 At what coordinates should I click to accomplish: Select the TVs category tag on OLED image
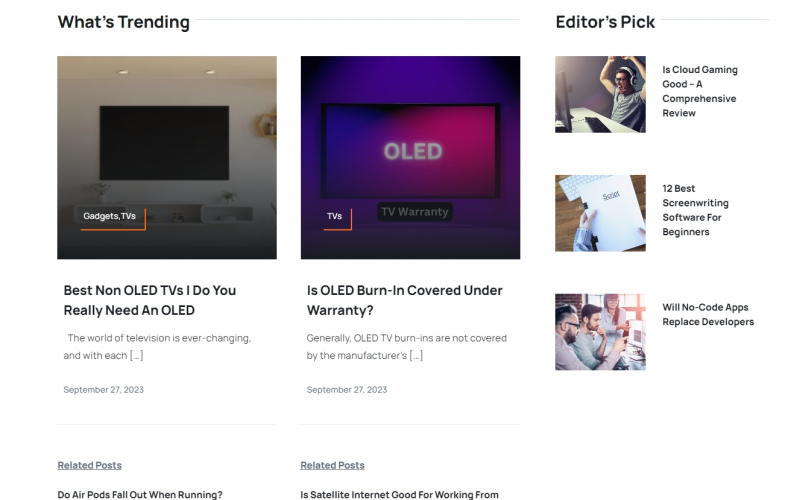tap(334, 216)
